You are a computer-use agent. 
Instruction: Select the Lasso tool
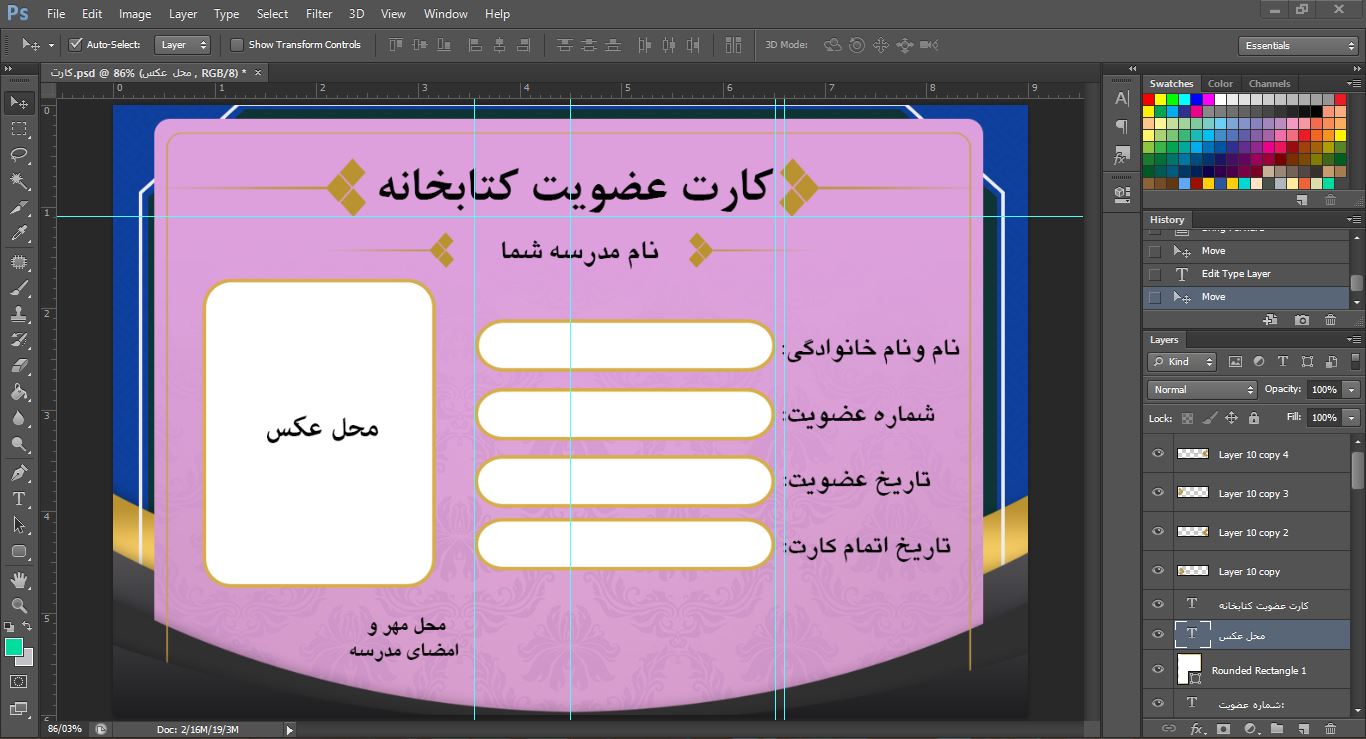(x=19, y=155)
